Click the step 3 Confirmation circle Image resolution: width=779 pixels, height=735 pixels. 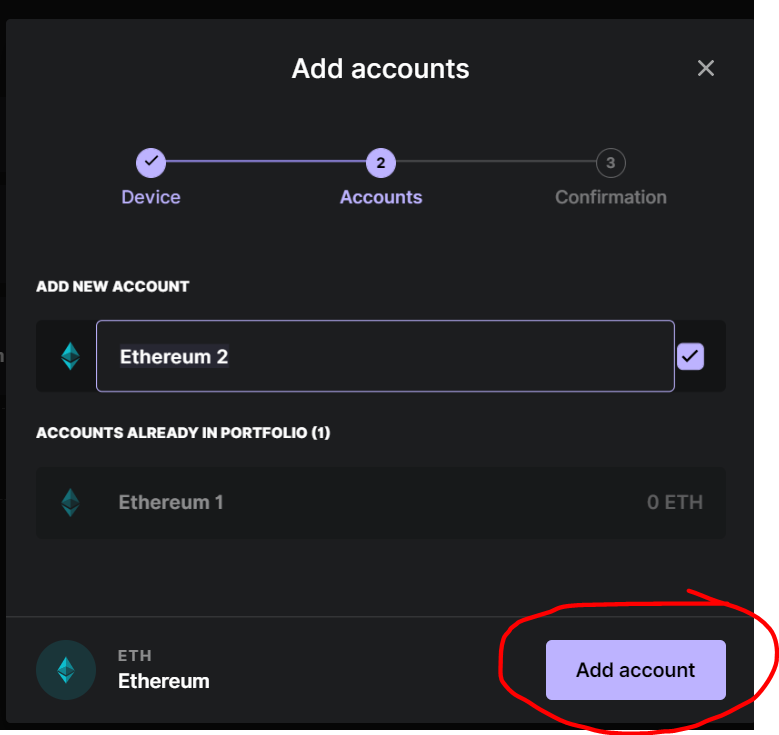pyautogui.click(x=611, y=163)
